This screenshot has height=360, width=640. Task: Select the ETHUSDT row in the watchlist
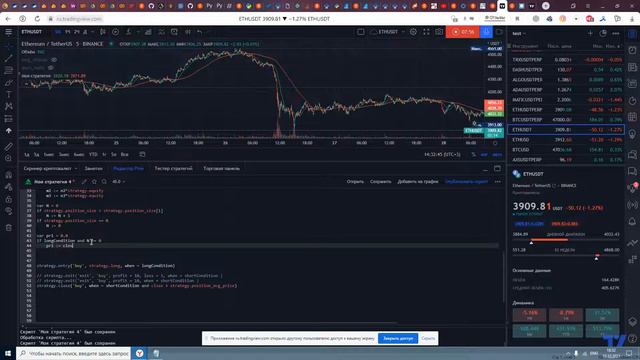pos(566,130)
